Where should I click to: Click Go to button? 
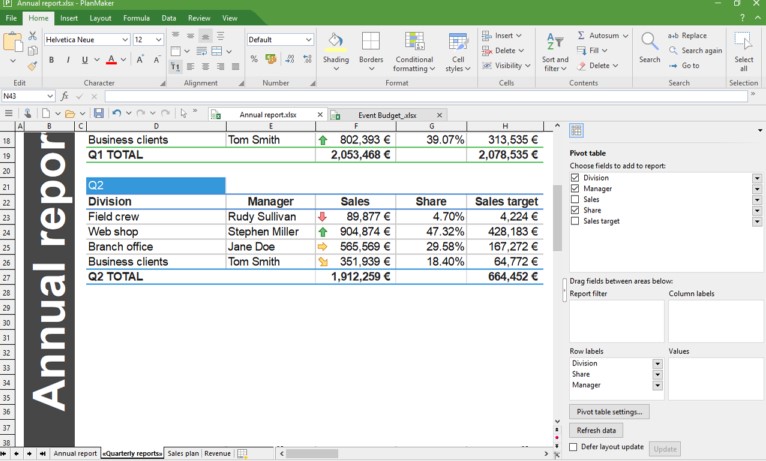point(684,65)
